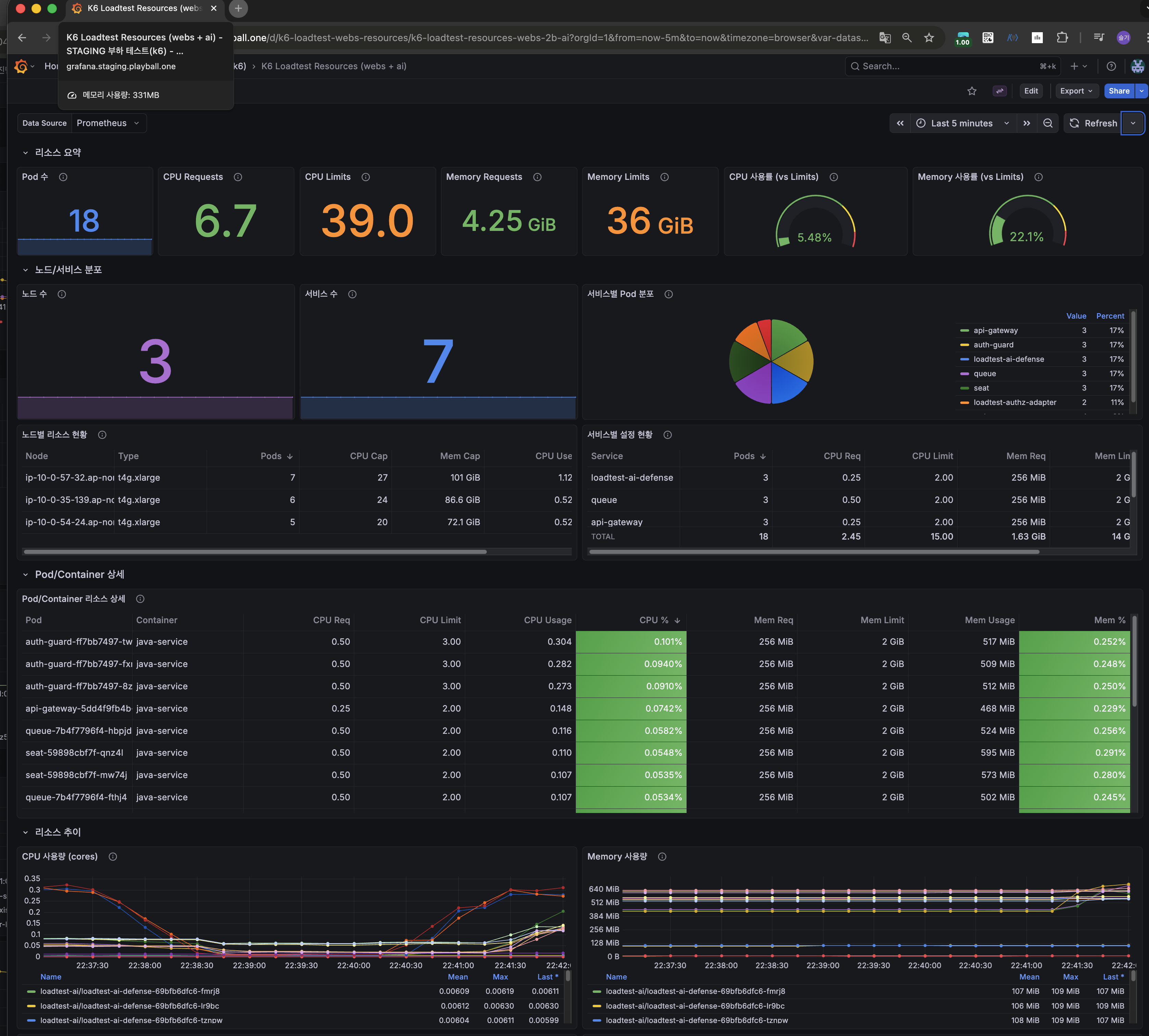1149x1036 pixels.
Task: Show info tooltip for CPU Requests panel
Action: point(238,177)
